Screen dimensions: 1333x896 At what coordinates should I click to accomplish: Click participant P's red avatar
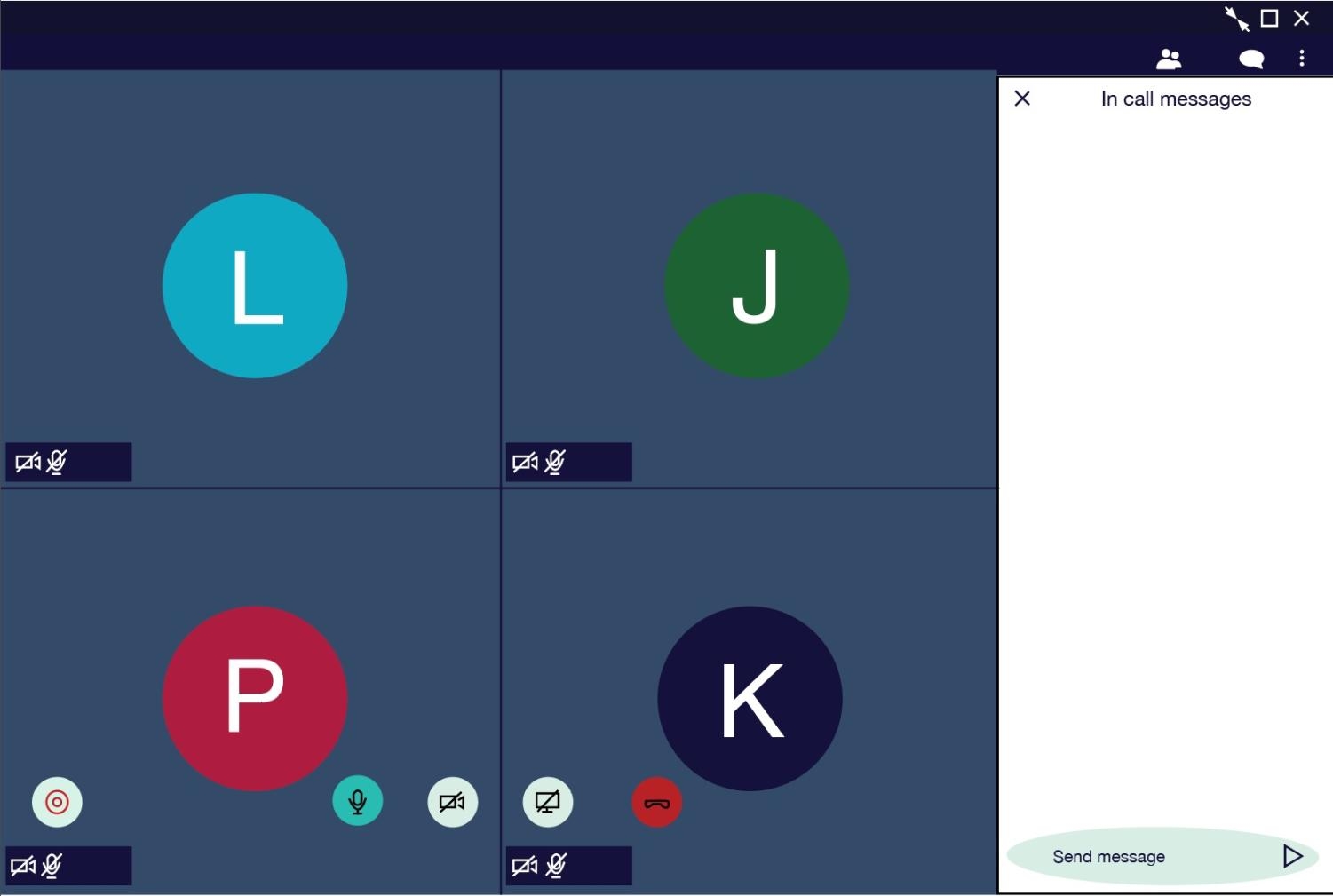pos(255,698)
